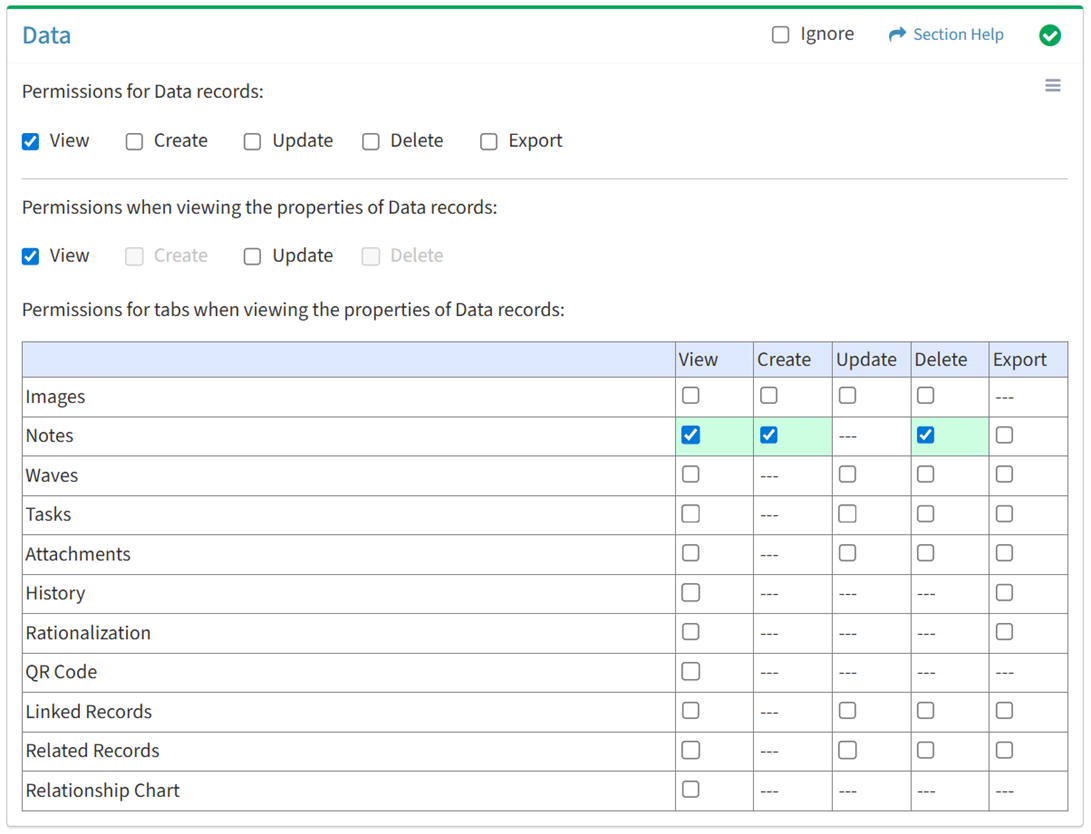Click the Section Help arrow icon

point(896,35)
